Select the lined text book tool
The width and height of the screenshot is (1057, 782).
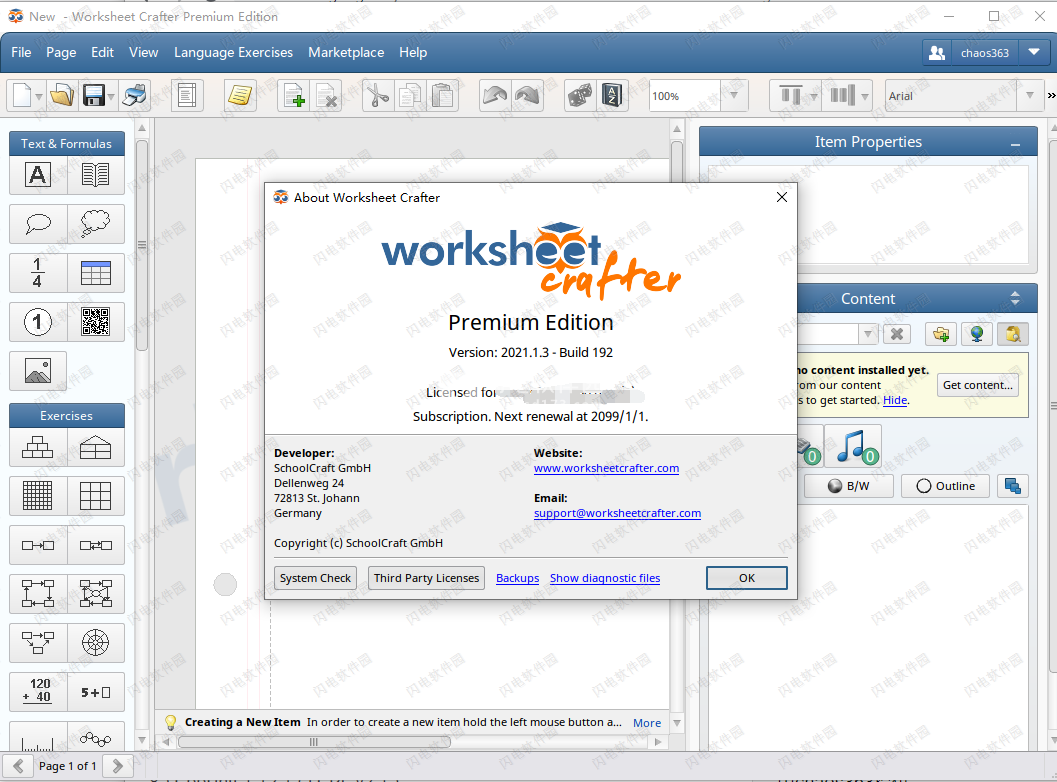pyautogui.click(x=96, y=175)
